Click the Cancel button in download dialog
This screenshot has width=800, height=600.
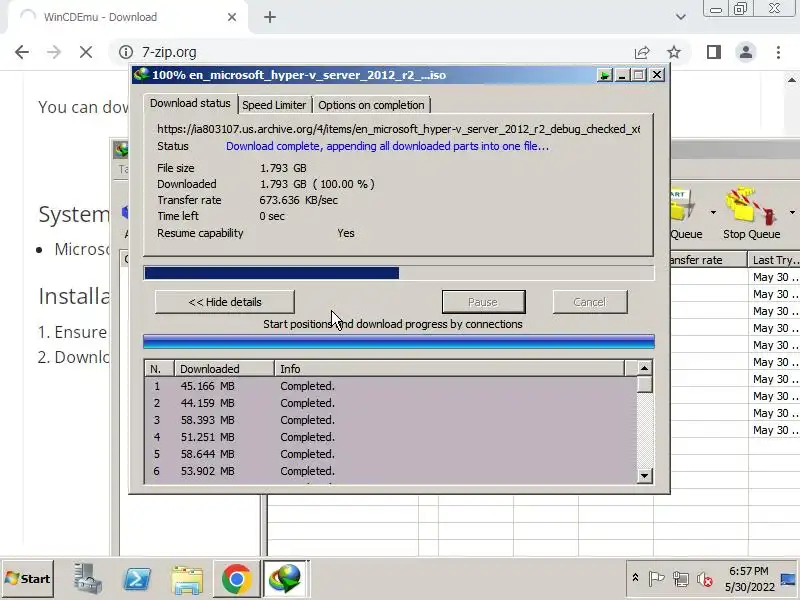pos(590,302)
